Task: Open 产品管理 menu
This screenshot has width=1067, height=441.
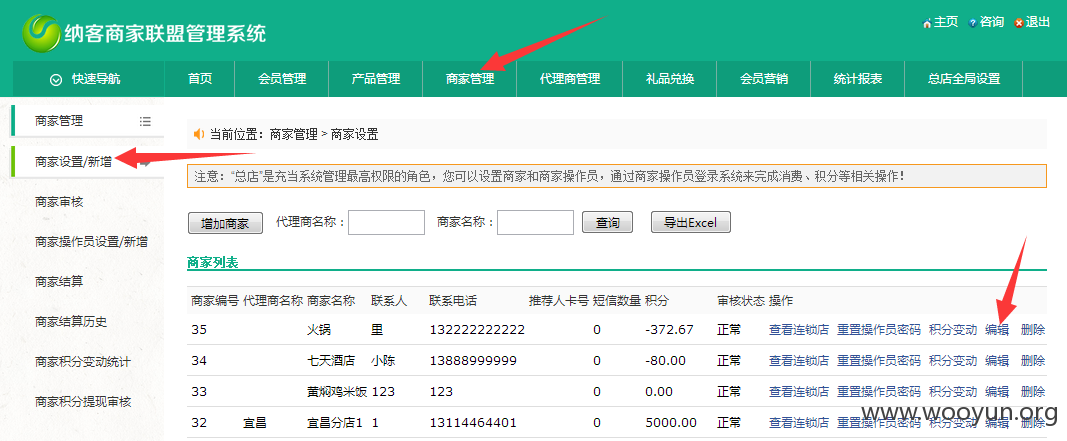Action: click(376, 79)
